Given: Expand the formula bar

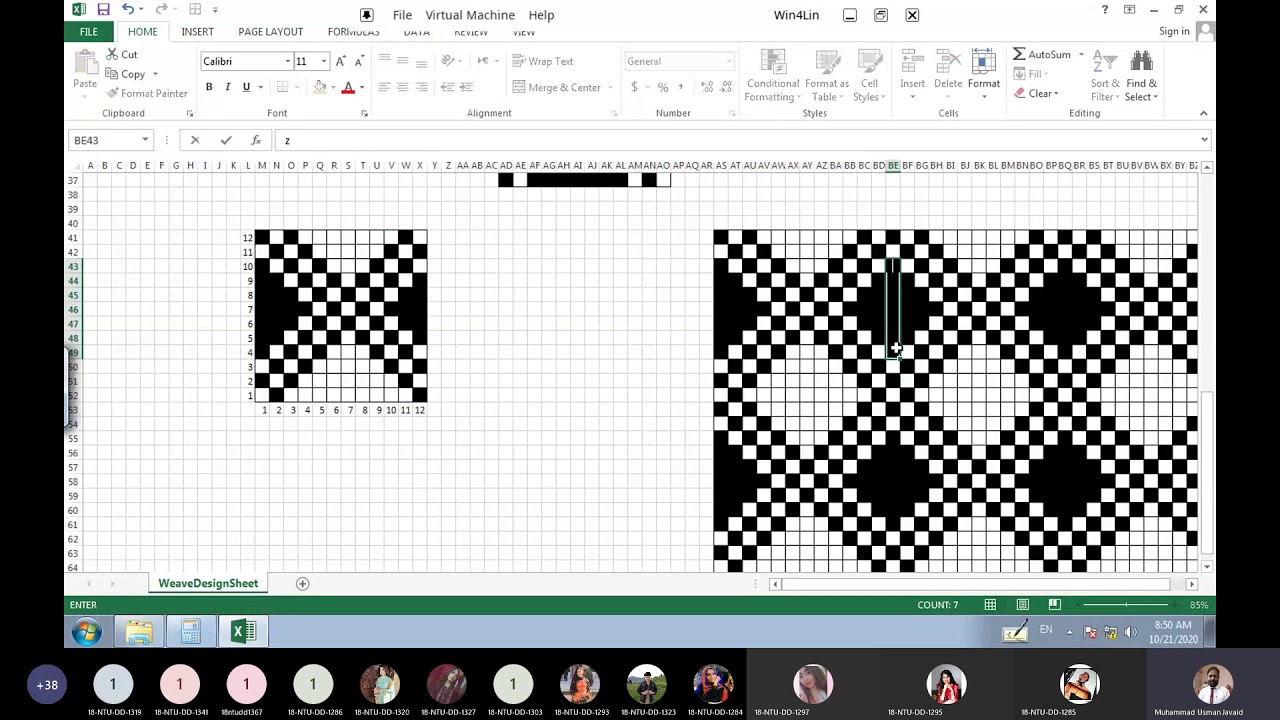Looking at the screenshot, I should (1204, 140).
